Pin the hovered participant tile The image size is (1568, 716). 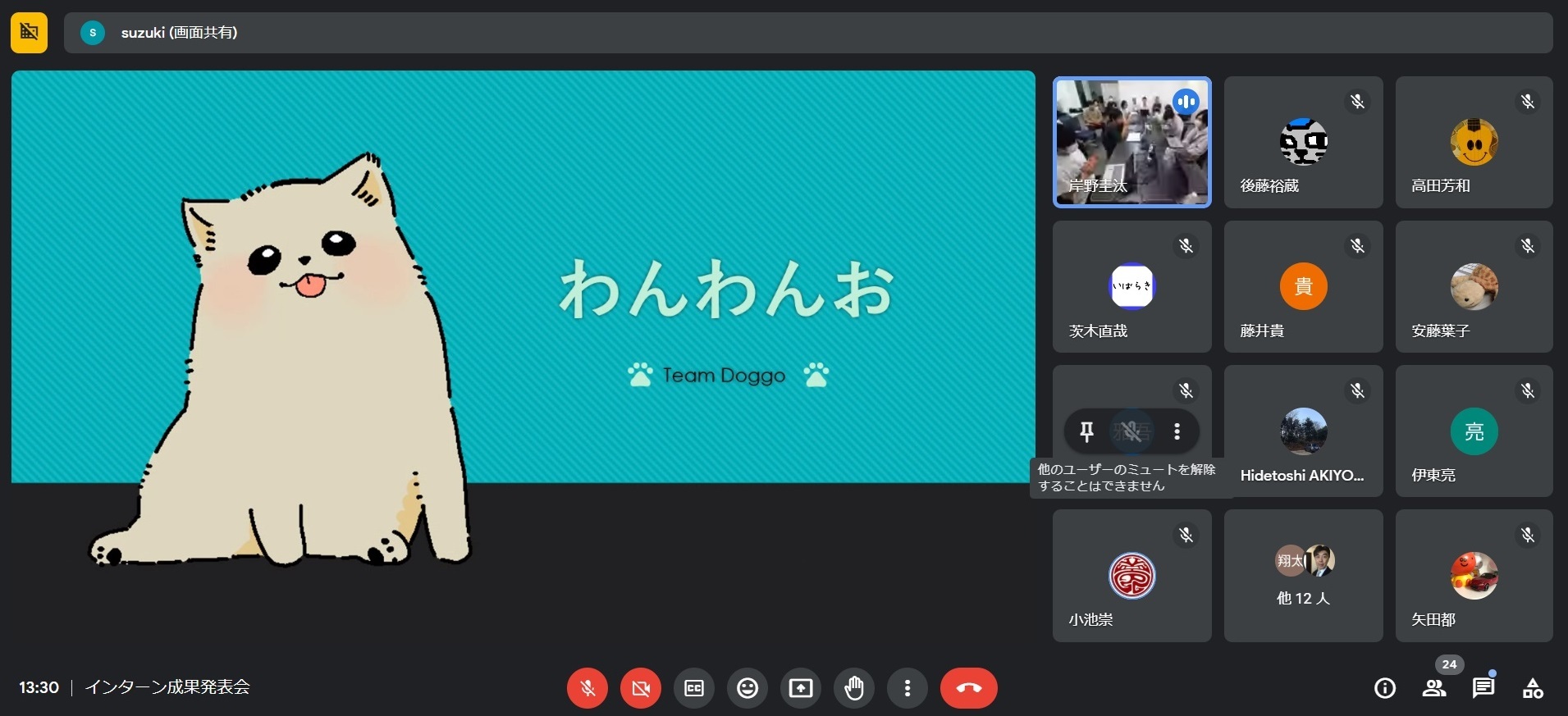[1086, 431]
